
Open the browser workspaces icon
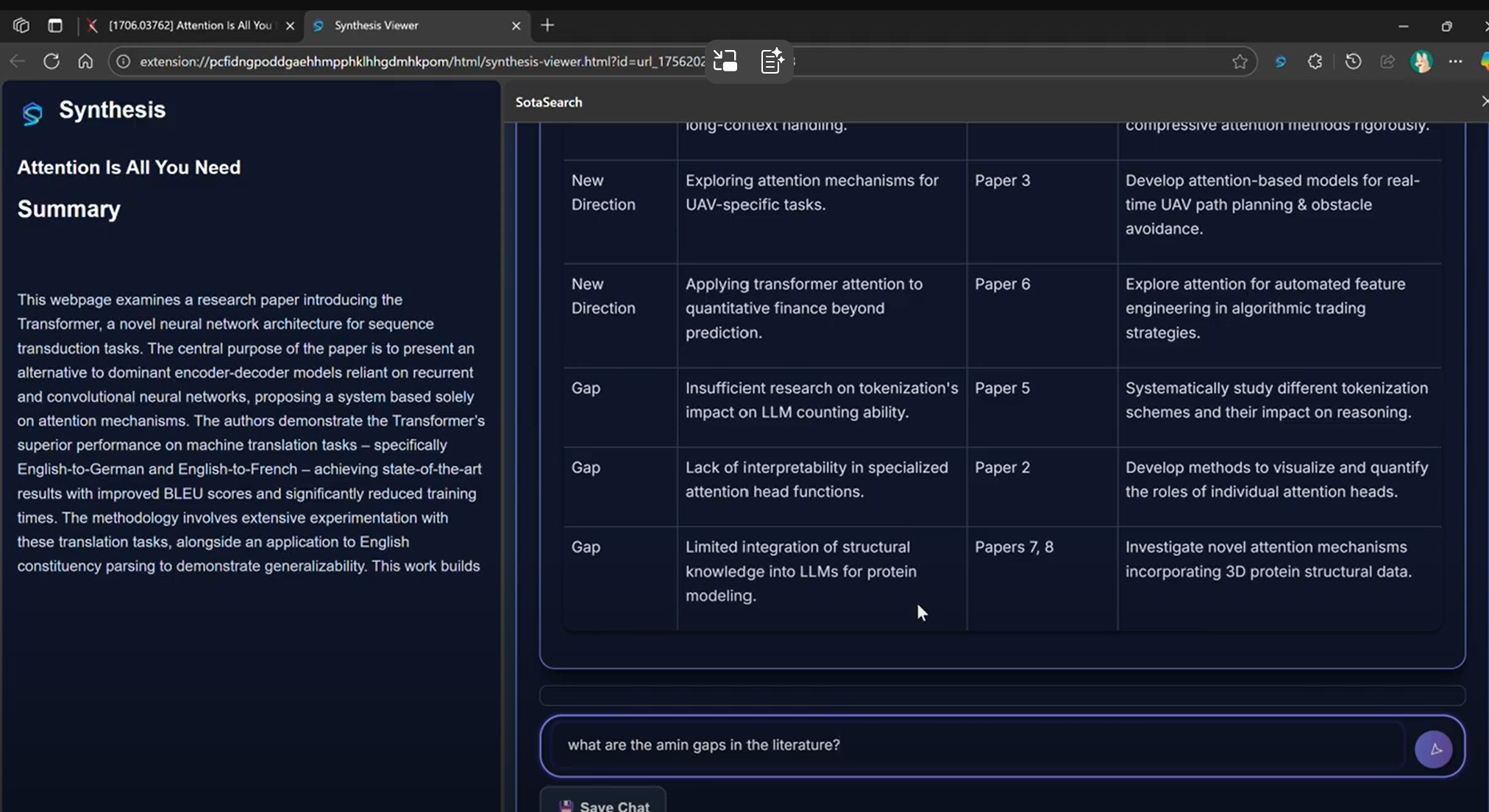21,25
